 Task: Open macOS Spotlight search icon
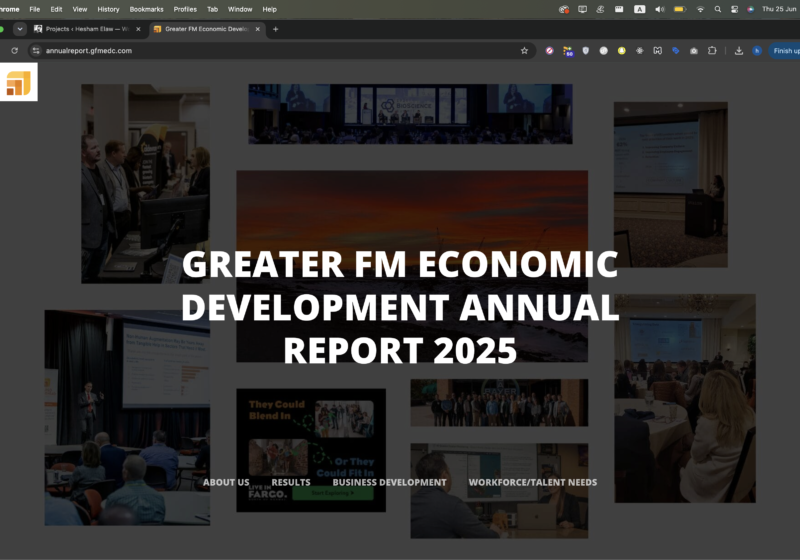coord(718,9)
